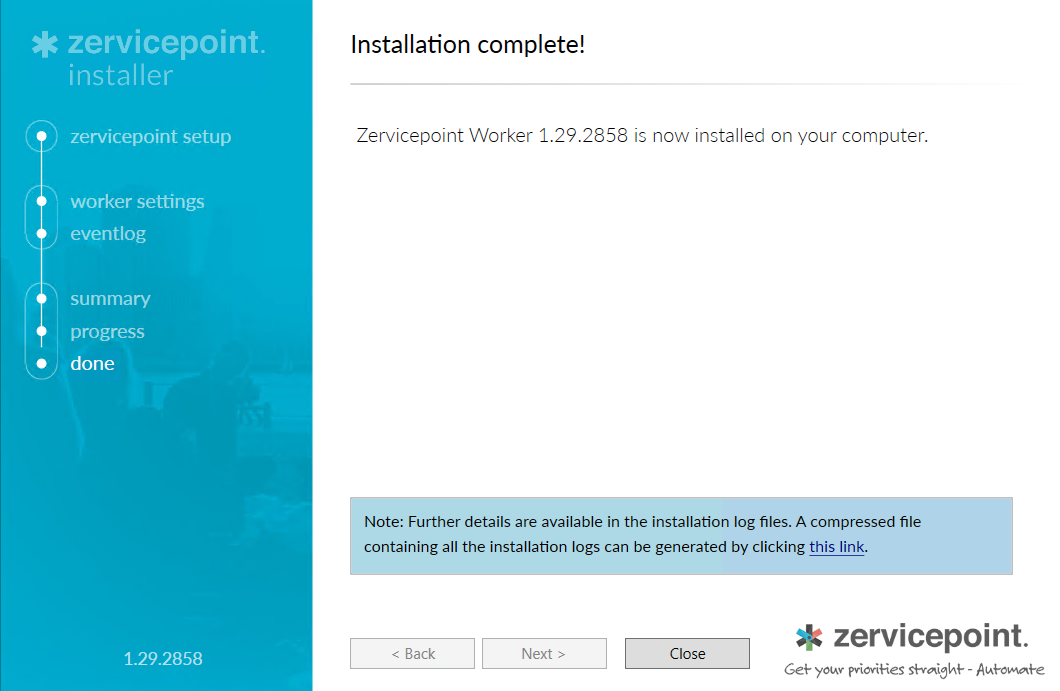
Task: Select the 'summary' step in the sidebar
Action: [x=110, y=299]
